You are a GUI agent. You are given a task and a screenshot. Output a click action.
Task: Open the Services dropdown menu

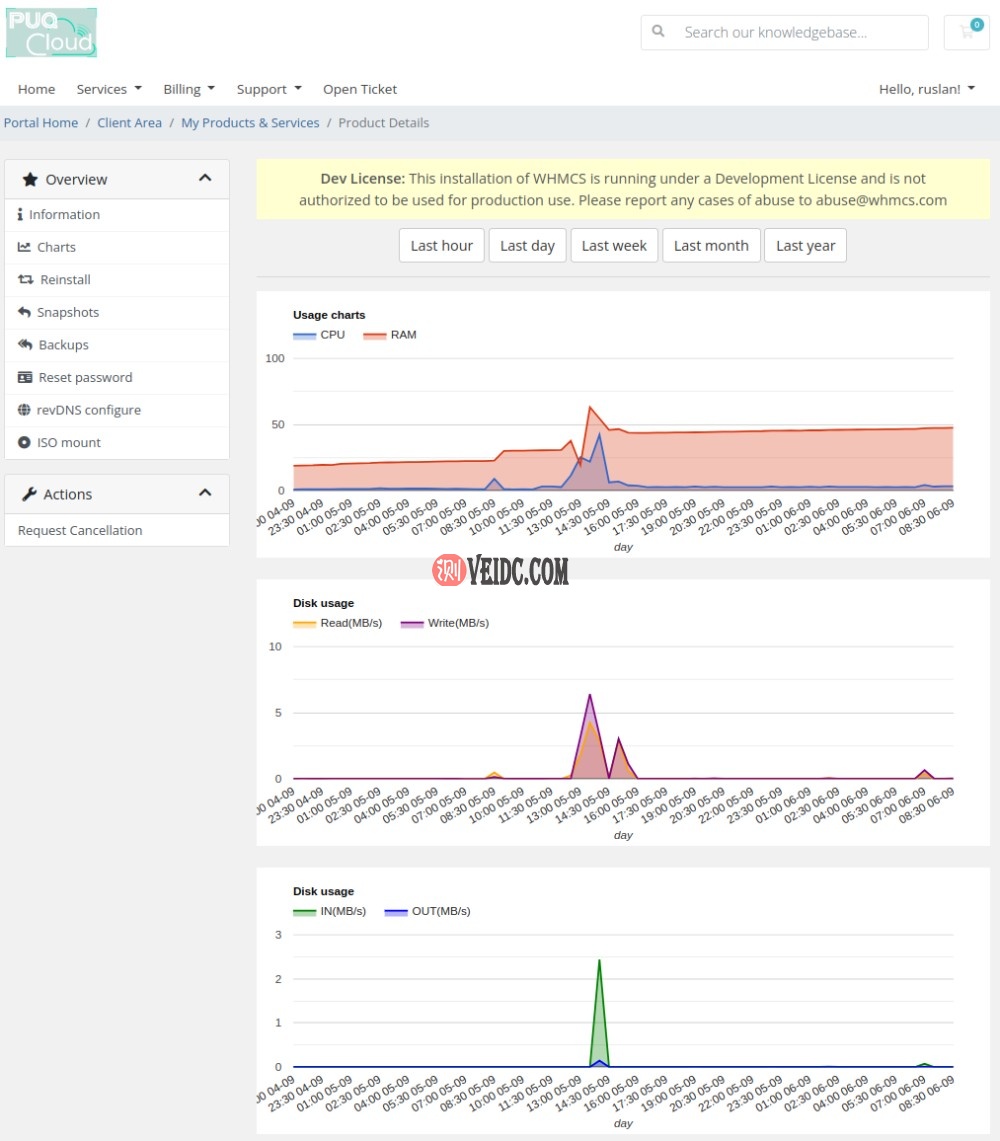pos(109,89)
